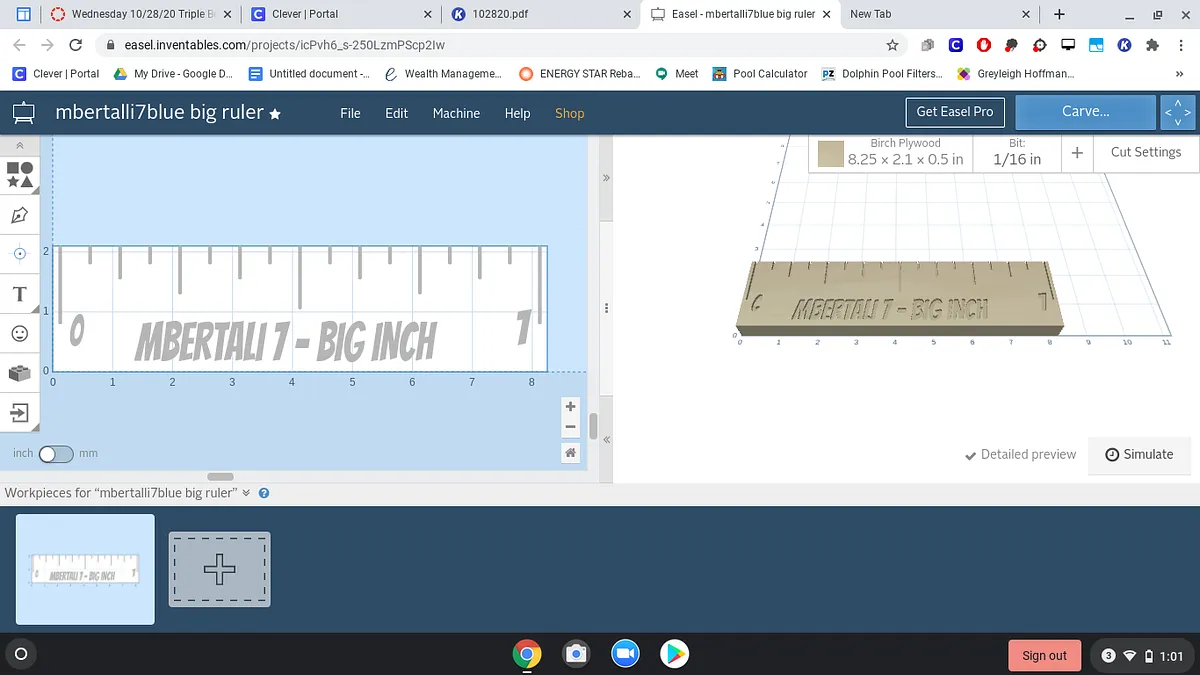Reset canvas view with home icon
1200x675 pixels.
pos(570,453)
